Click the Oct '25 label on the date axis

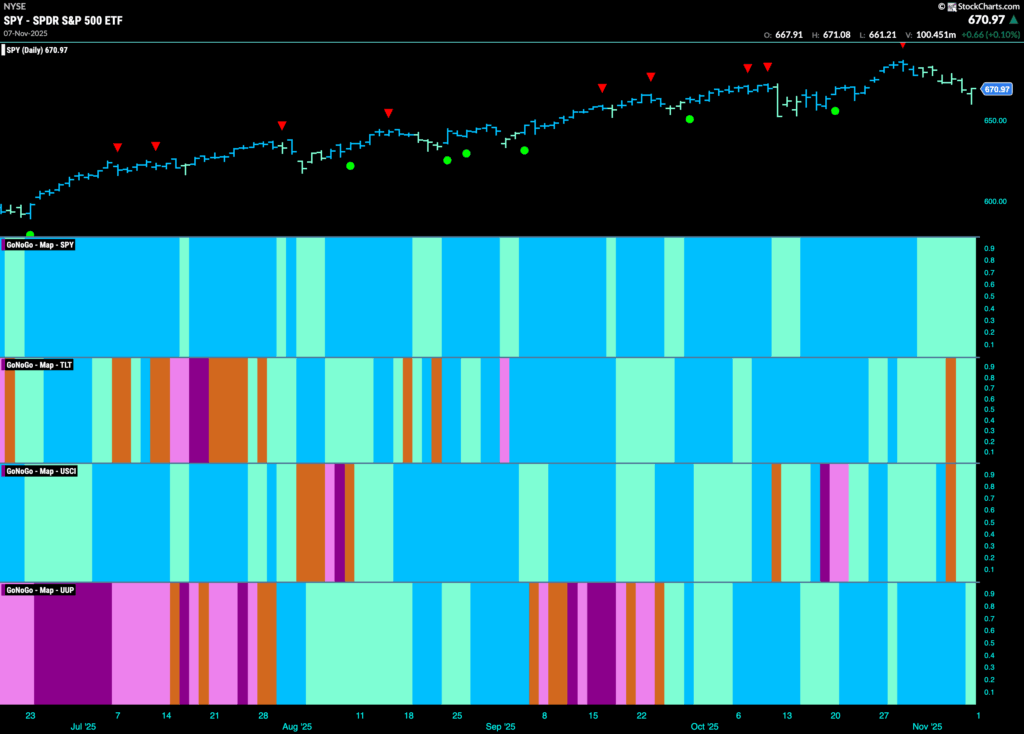(x=706, y=729)
